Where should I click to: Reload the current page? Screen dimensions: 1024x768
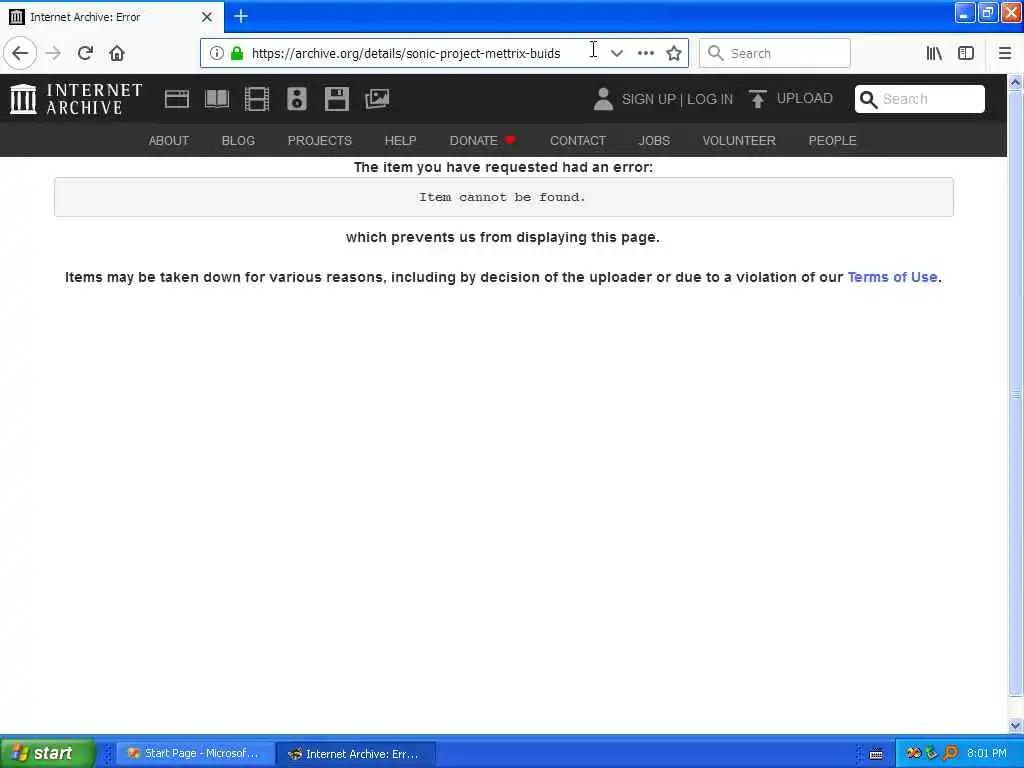click(x=85, y=53)
